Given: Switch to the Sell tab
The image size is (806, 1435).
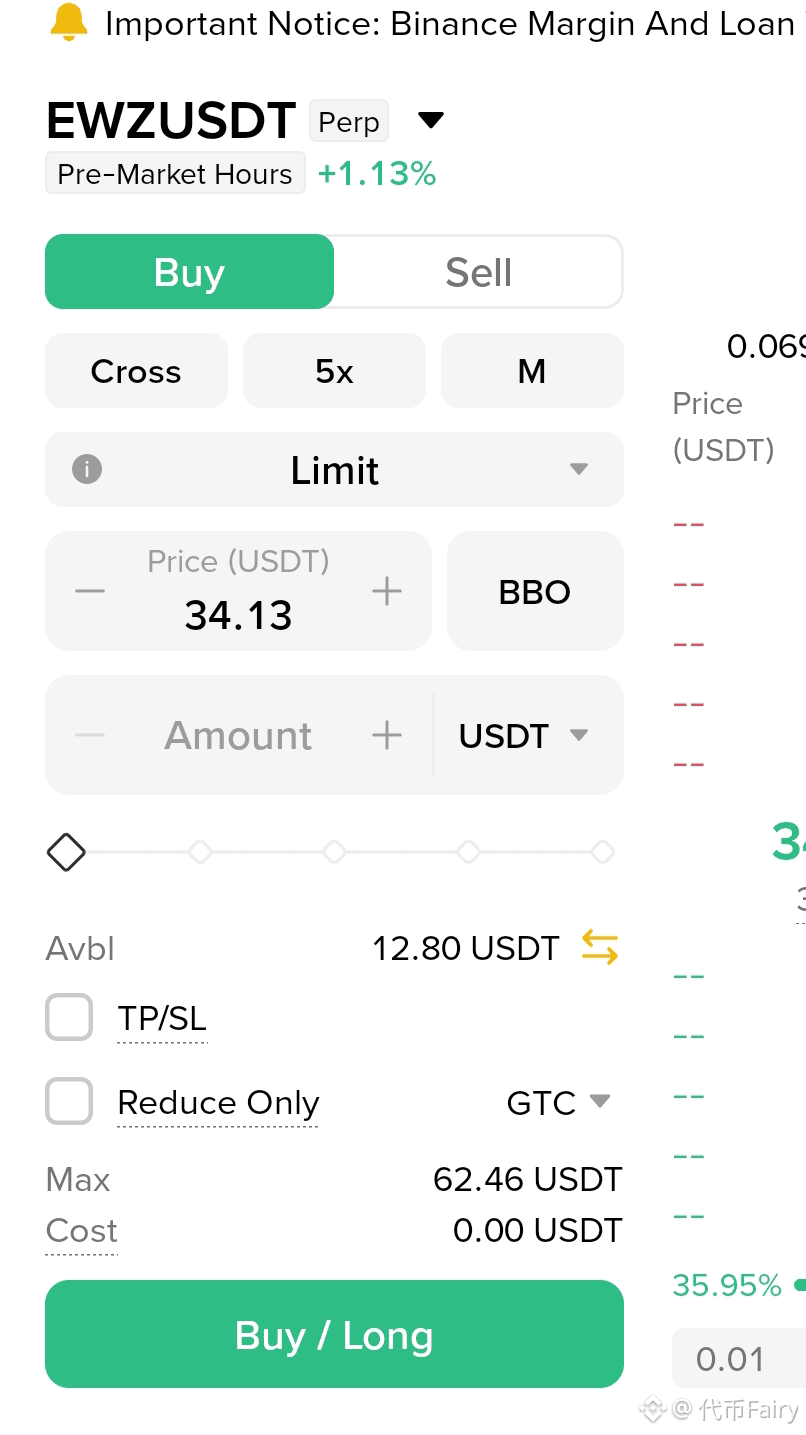Looking at the screenshot, I should click(x=478, y=272).
